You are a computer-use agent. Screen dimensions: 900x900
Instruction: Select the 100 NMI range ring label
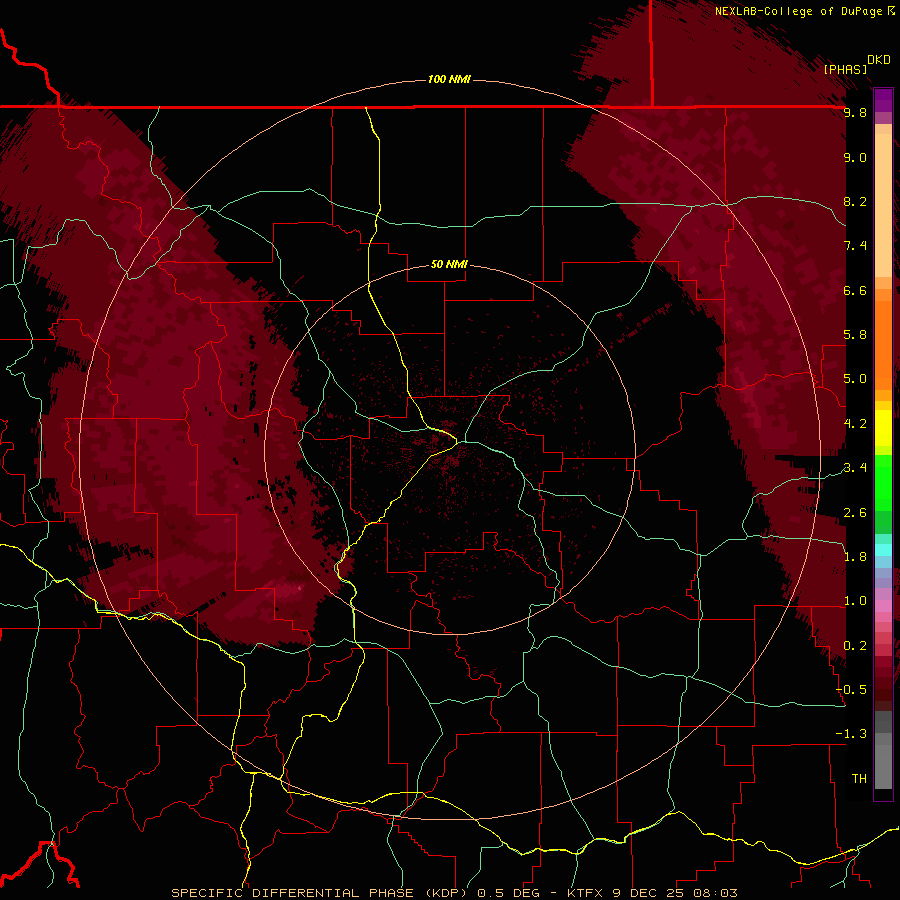449,79
